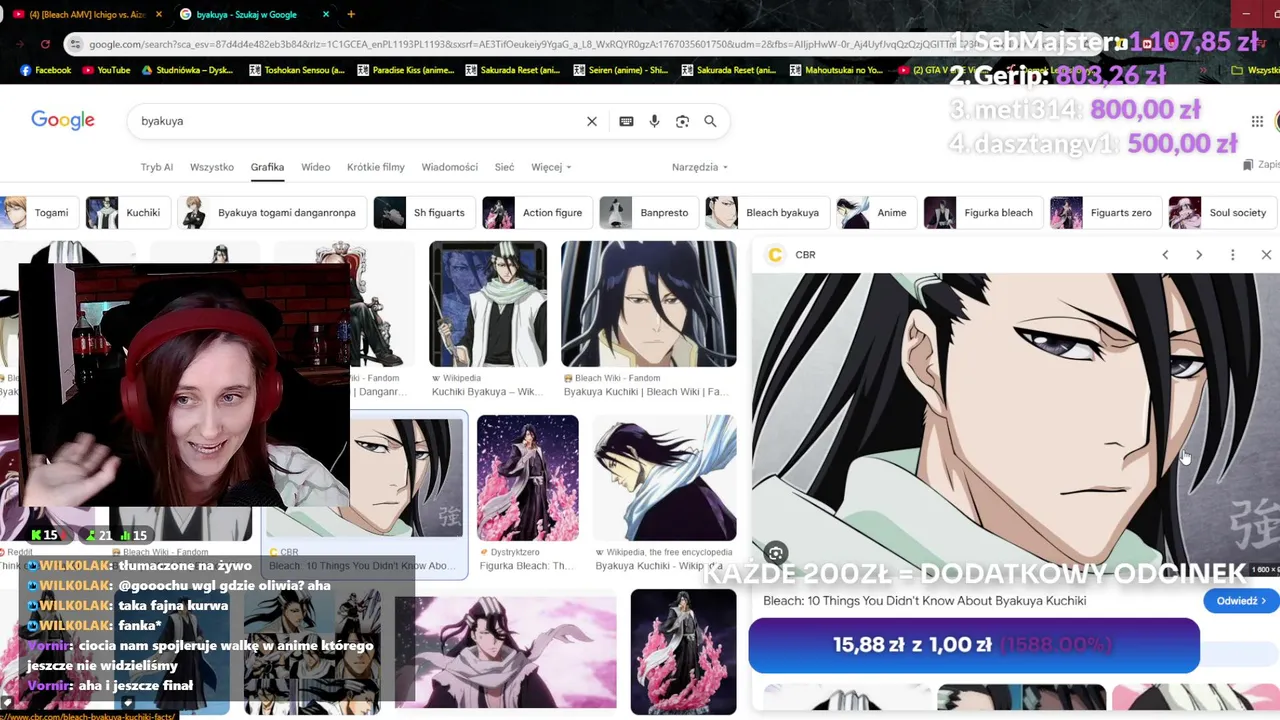Reload the page in Chrome
Image resolution: width=1280 pixels, height=720 pixels.
[x=45, y=44]
